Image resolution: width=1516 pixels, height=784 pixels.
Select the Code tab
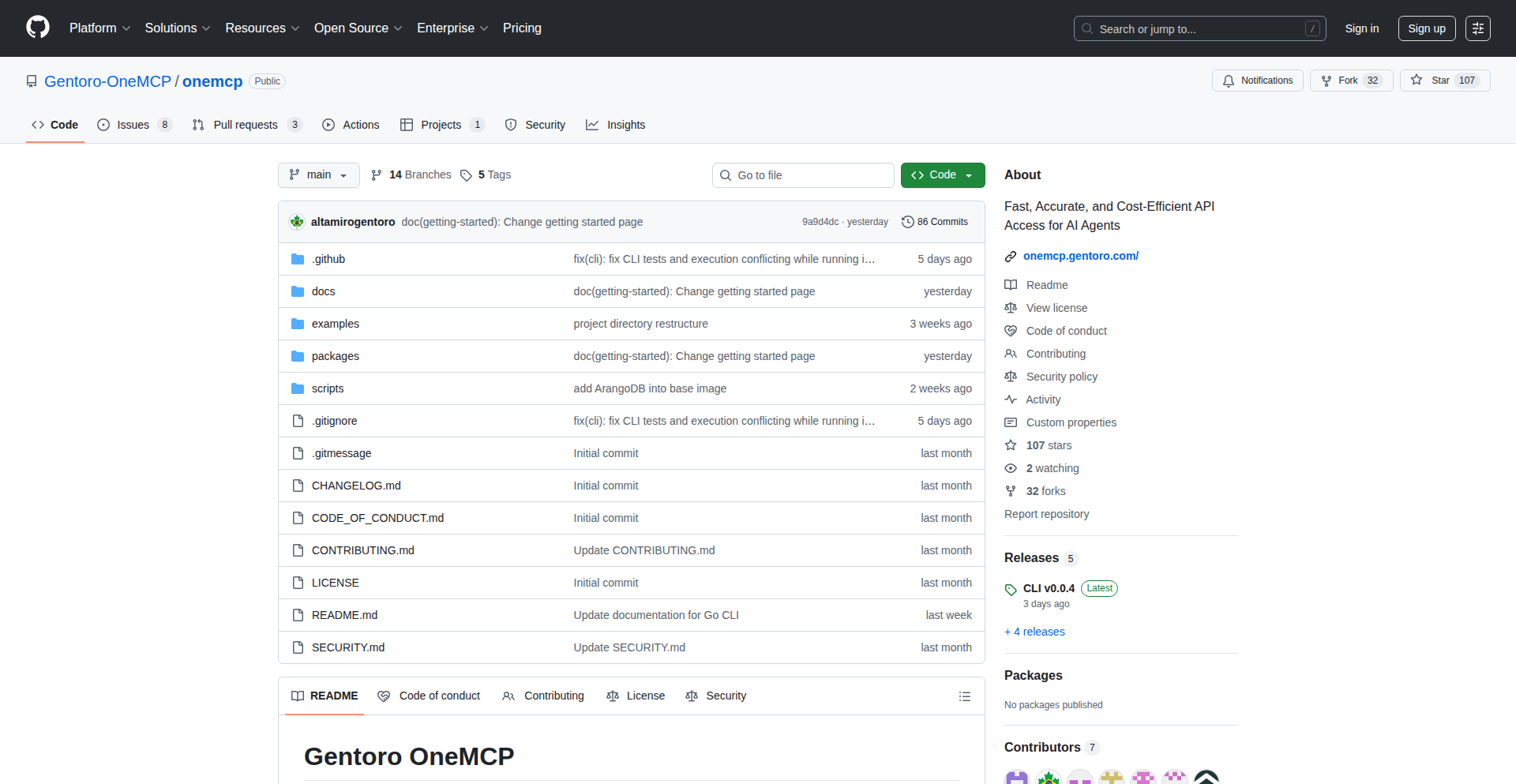tap(55, 125)
